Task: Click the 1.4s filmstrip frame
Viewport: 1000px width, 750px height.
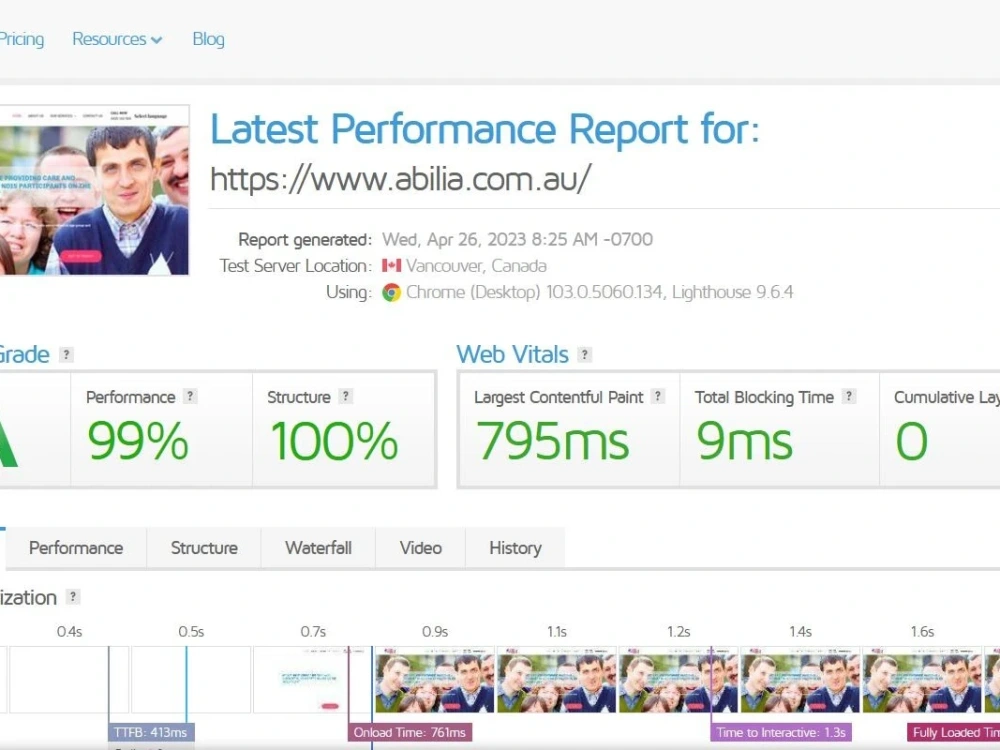Action: click(x=800, y=680)
